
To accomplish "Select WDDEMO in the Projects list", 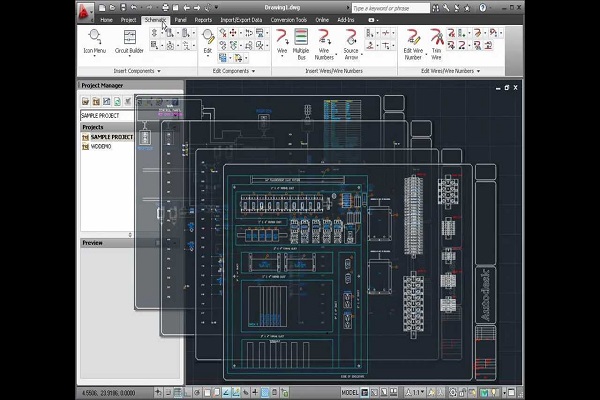I will point(101,146).
